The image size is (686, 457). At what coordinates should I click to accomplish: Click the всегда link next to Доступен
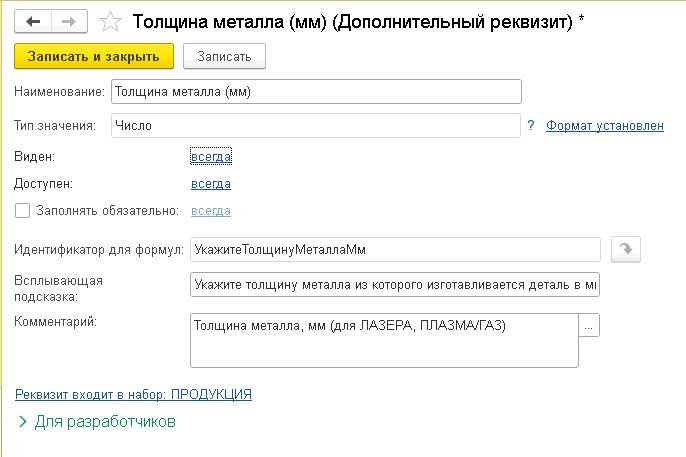tap(210, 184)
